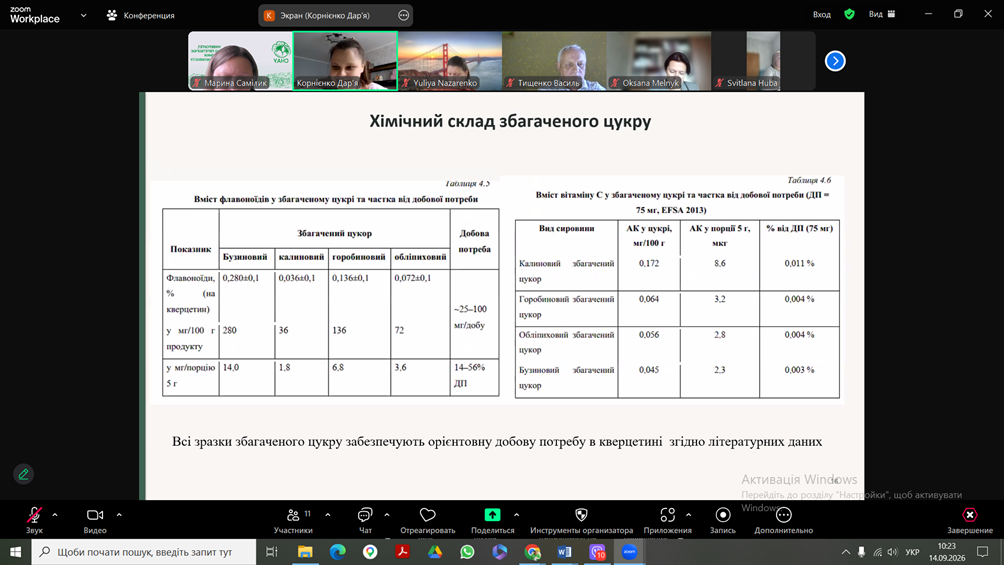
Task: Toggle camera with the Видео button
Action: coord(95,520)
